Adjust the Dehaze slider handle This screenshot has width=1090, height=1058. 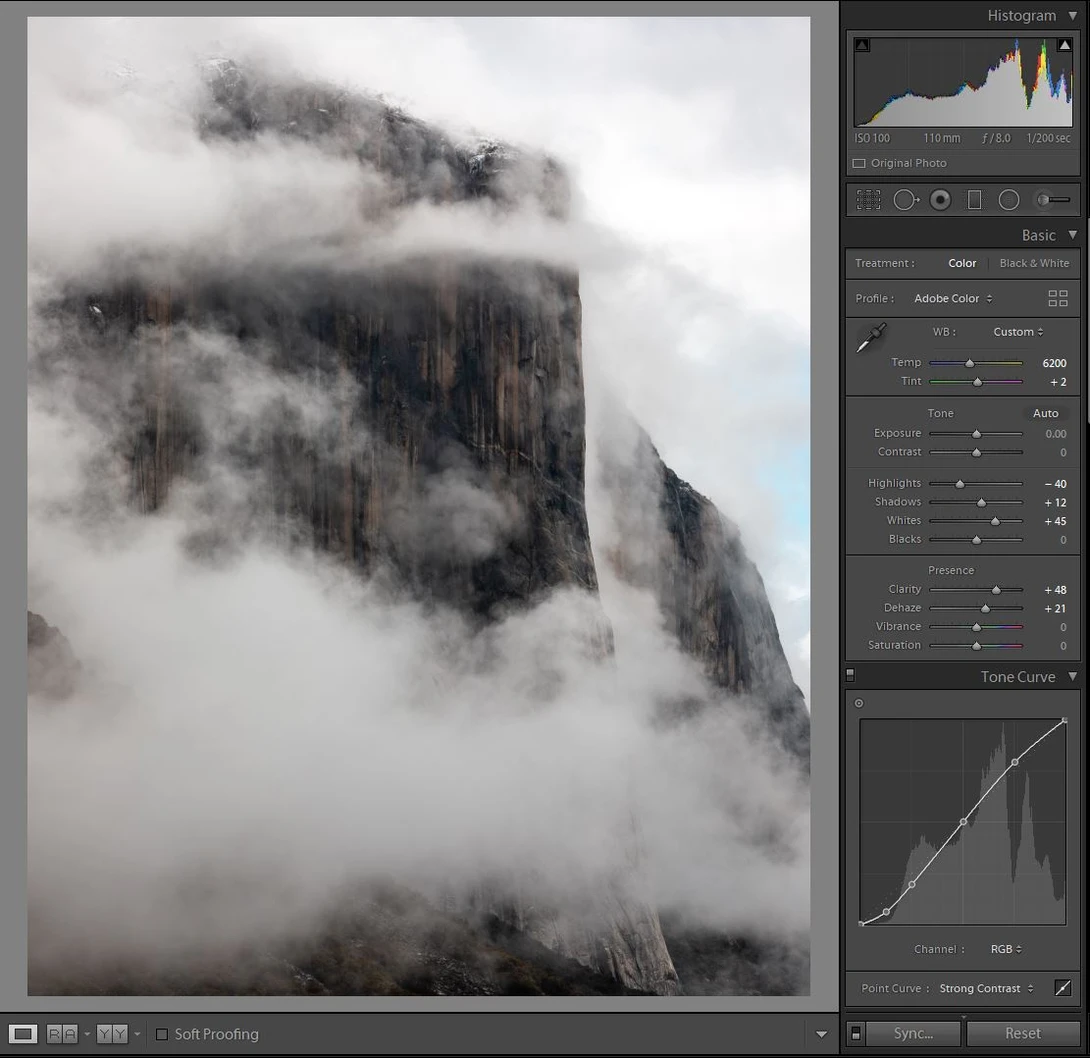click(x=984, y=609)
